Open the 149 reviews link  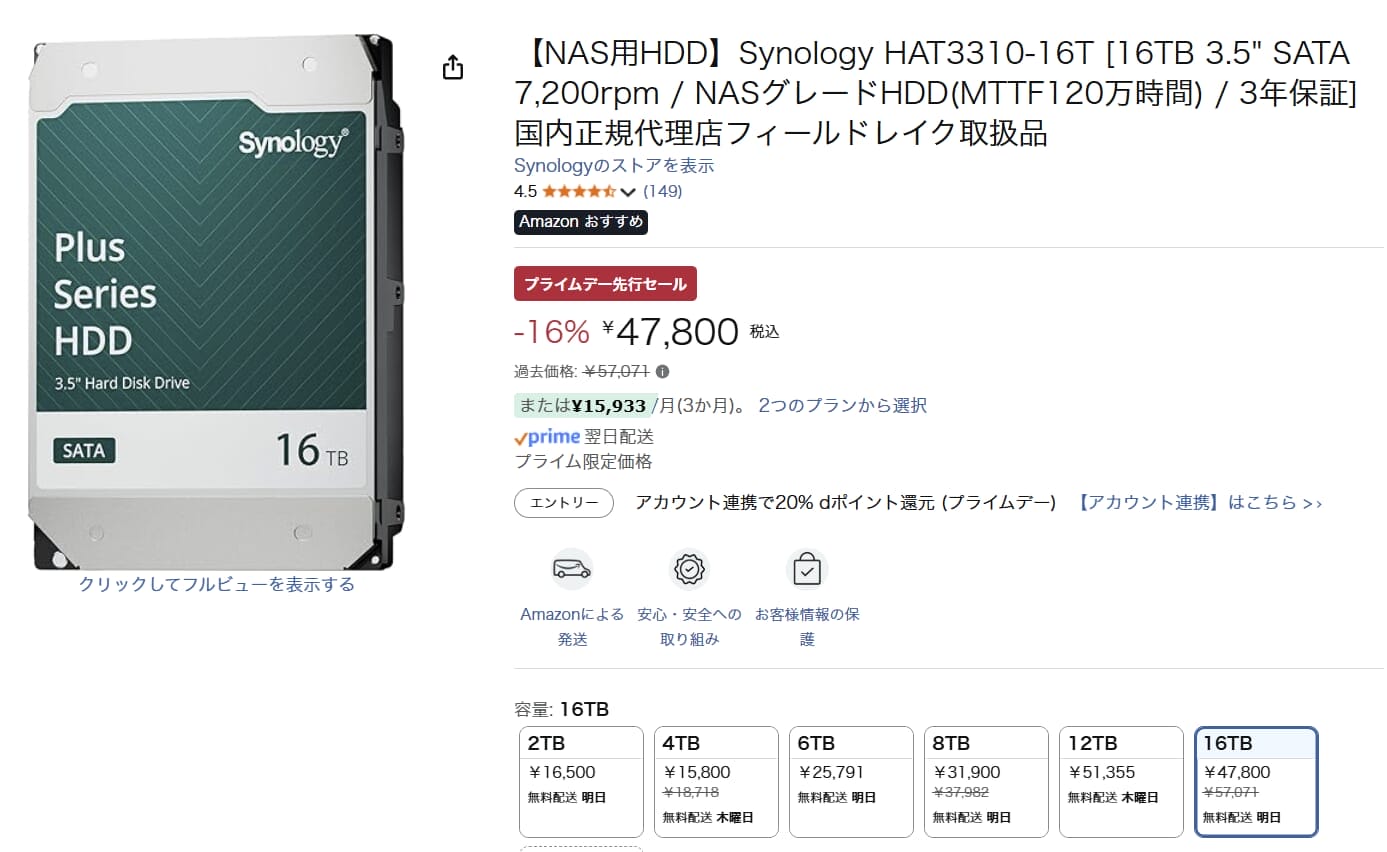663,191
